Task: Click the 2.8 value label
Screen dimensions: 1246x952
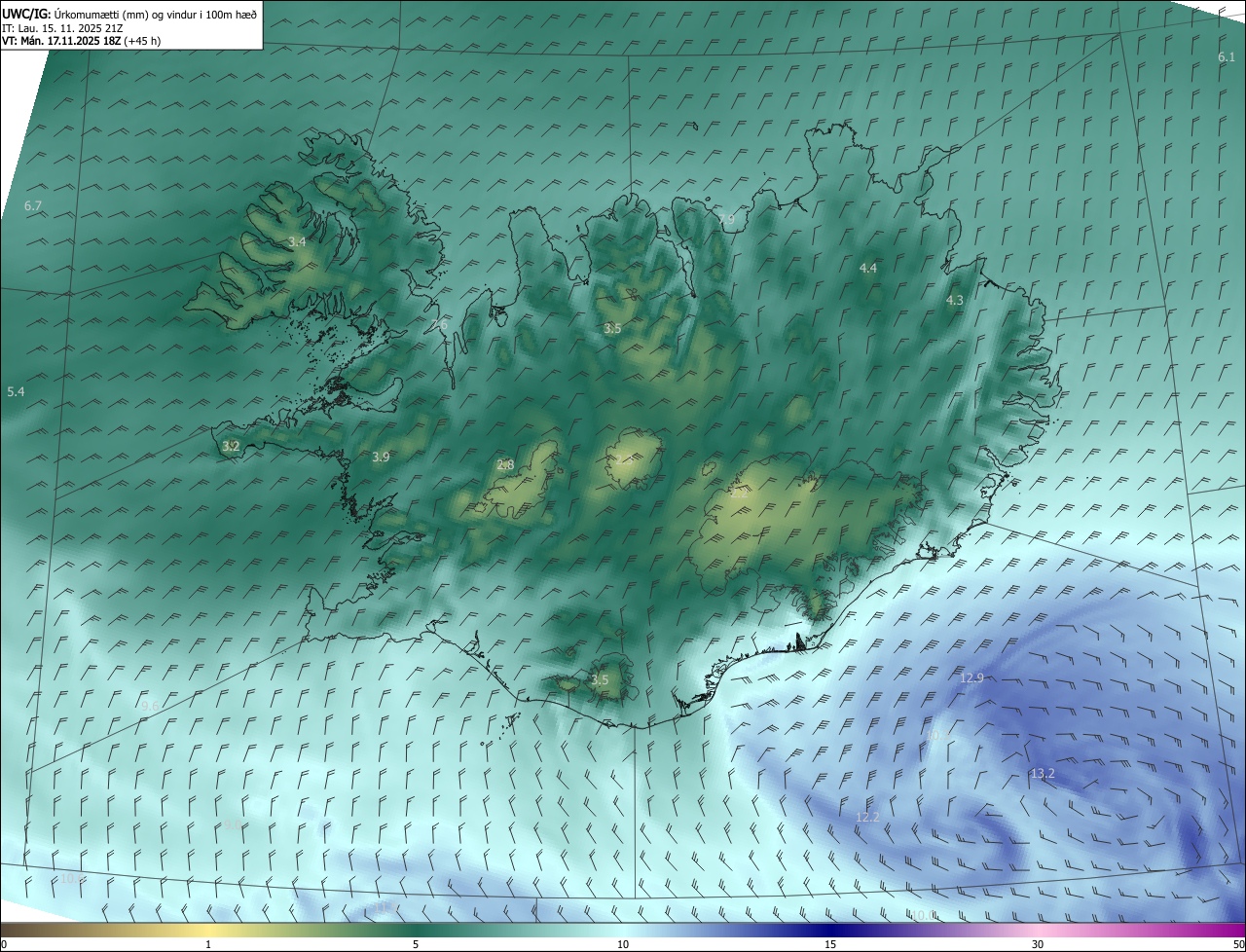Action: click(505, 465)
